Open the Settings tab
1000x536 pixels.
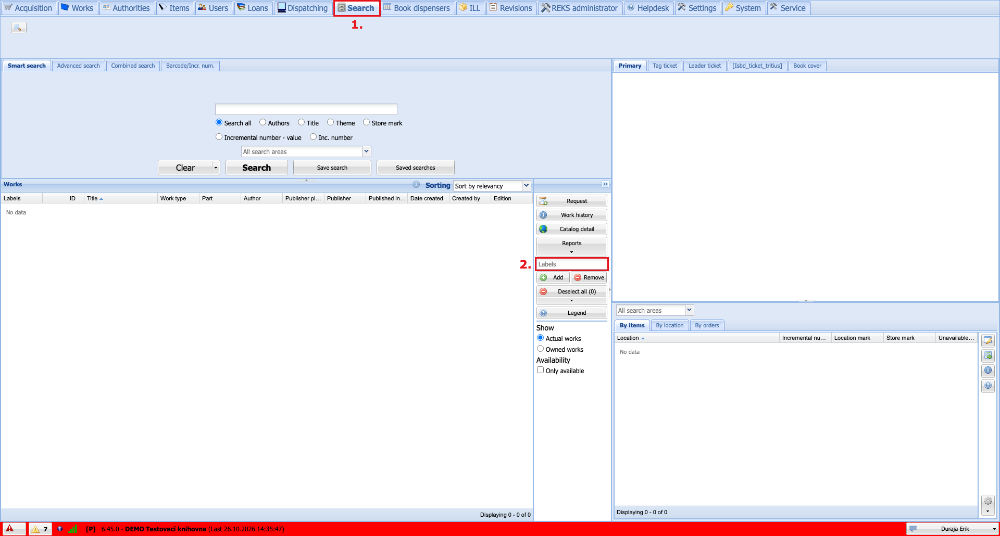click(698, 8)
